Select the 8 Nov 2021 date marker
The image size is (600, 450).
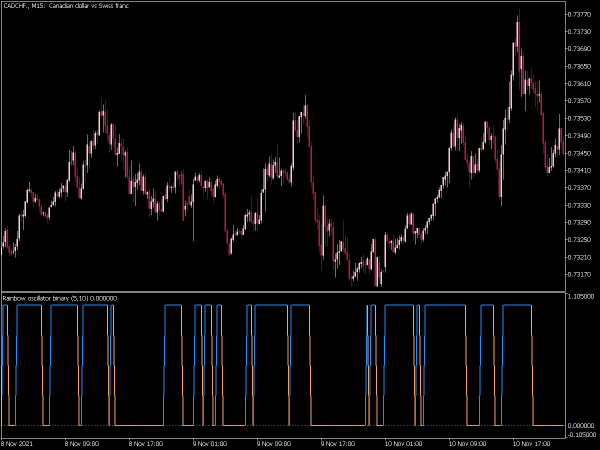17,444
